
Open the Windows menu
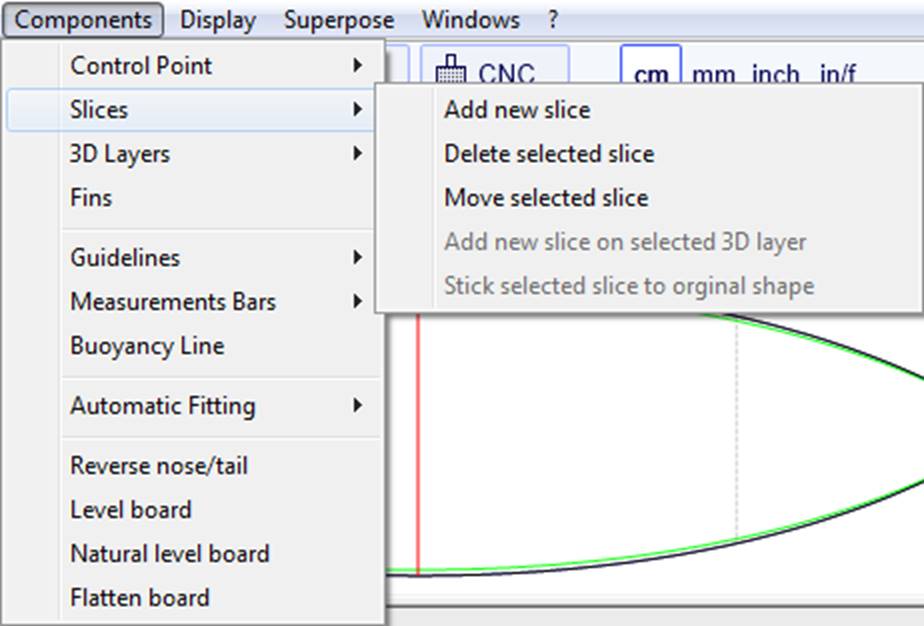pyautogui.click(x=471, y=20)
